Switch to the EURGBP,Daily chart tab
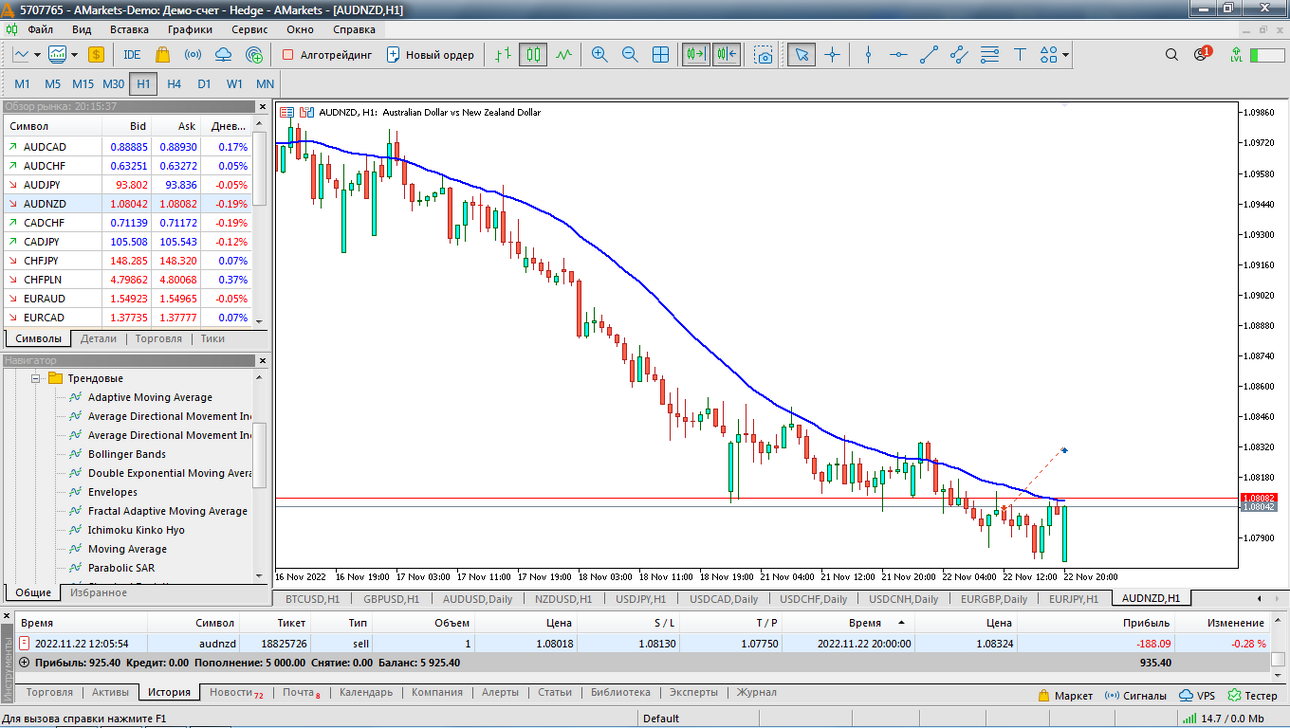Viewport: 1290px width, 728px height. pyautogui.click(x=994, y=598)
